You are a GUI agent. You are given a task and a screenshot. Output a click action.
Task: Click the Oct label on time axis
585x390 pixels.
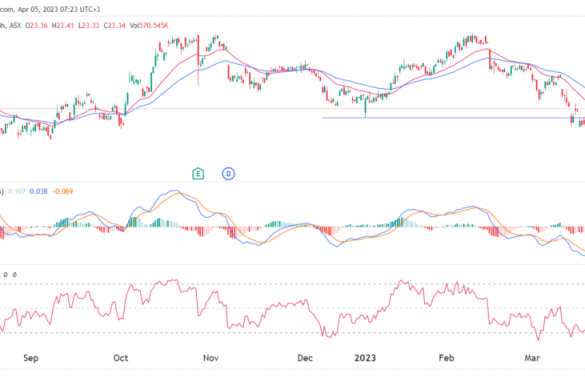click(x=121, y=358)
